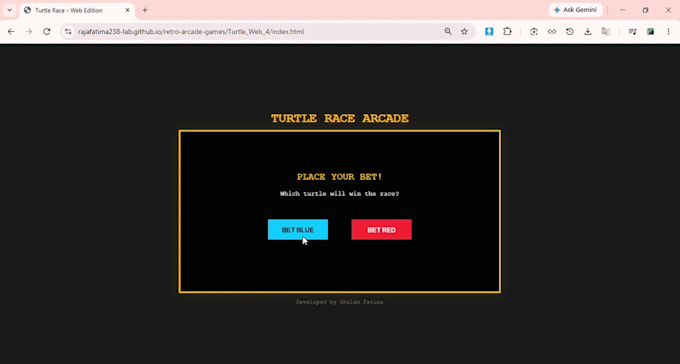Screen dimensions: 680x364
Task: Click the copy link chain icon
Action: (x=552, y=32)
